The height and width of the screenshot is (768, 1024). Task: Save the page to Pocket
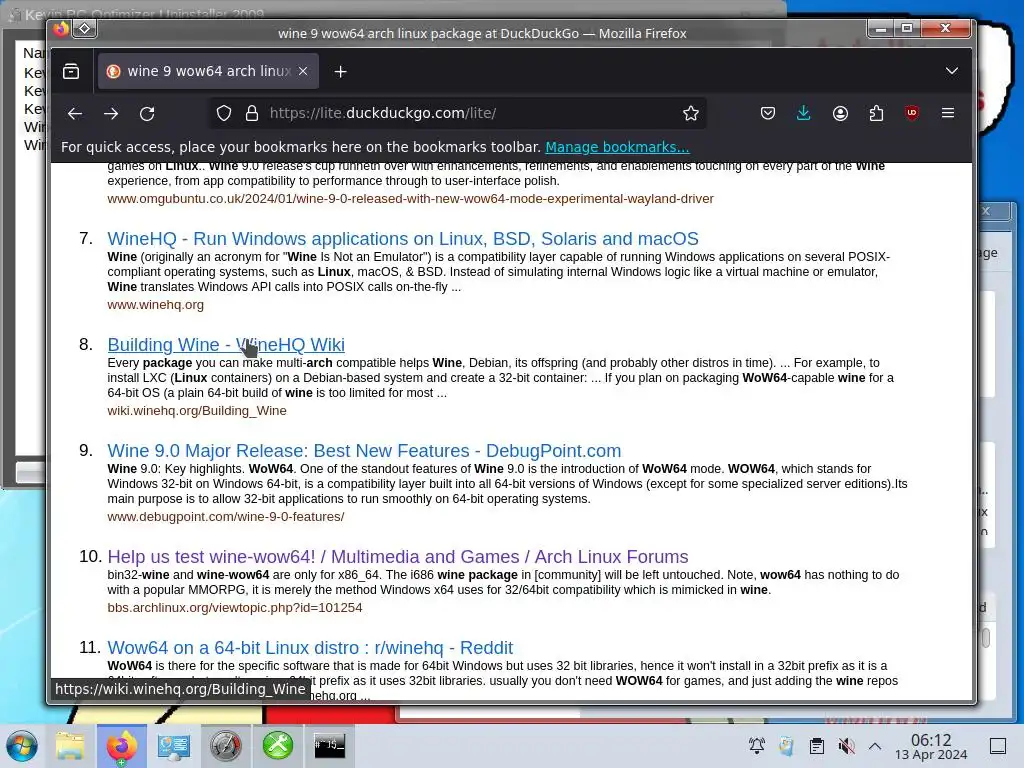click(x=768, y=114)
